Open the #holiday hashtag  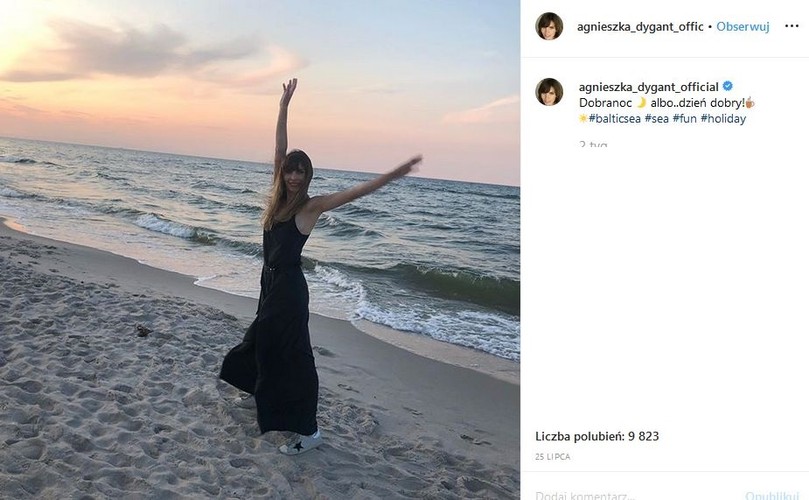point(723,119)
